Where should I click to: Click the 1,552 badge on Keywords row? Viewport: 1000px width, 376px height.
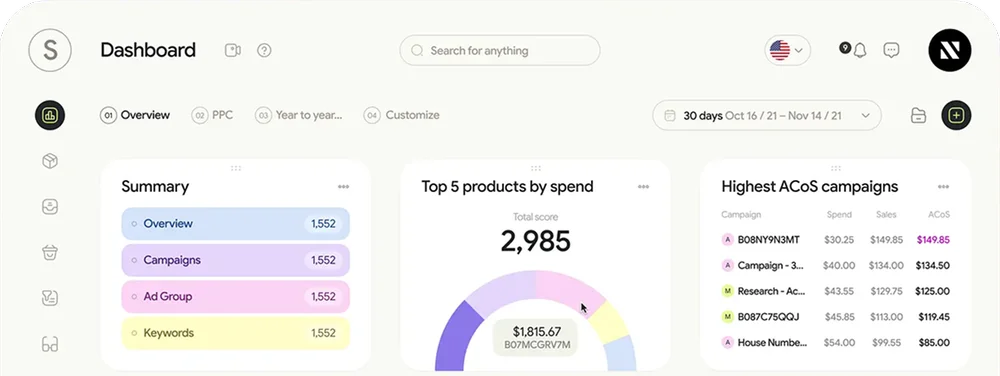323,333
